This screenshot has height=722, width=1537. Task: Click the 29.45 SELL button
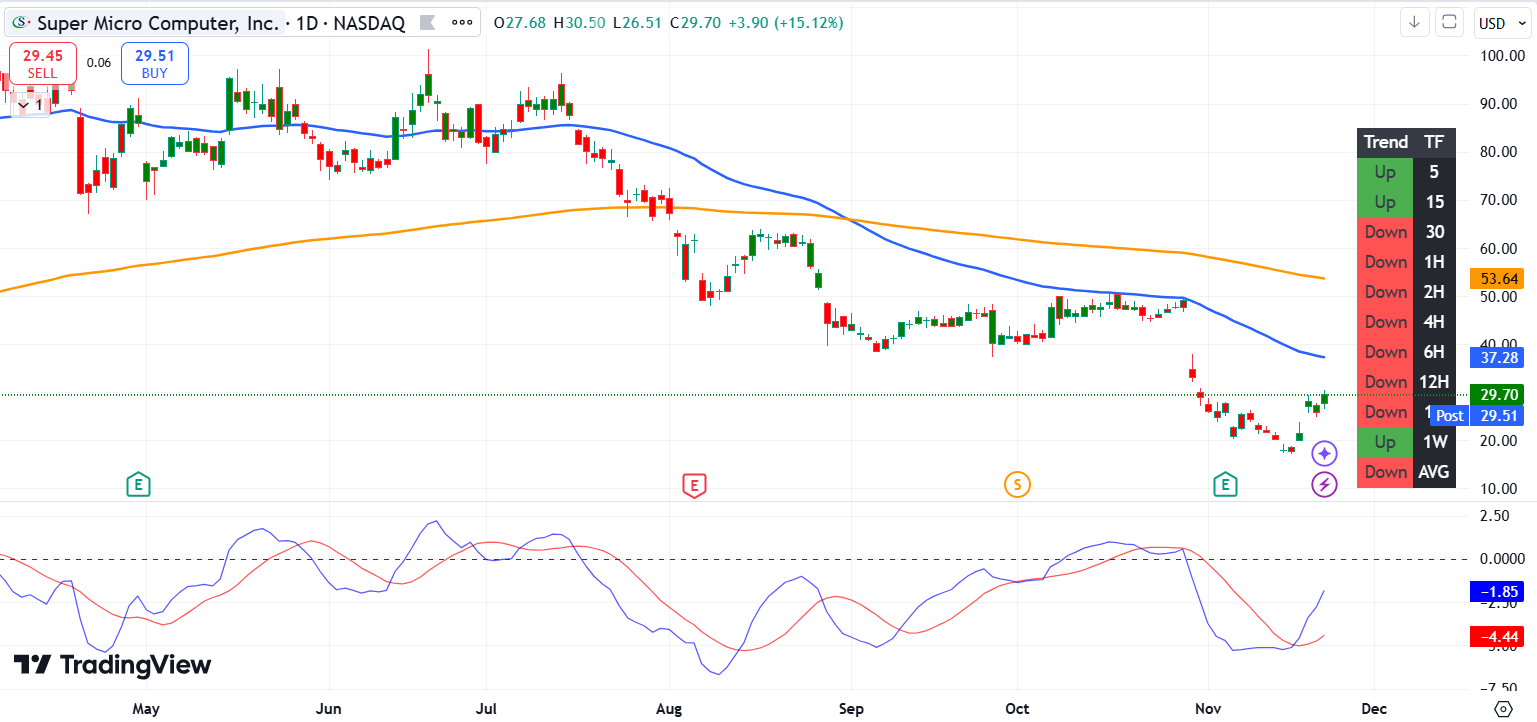(43, 63)
